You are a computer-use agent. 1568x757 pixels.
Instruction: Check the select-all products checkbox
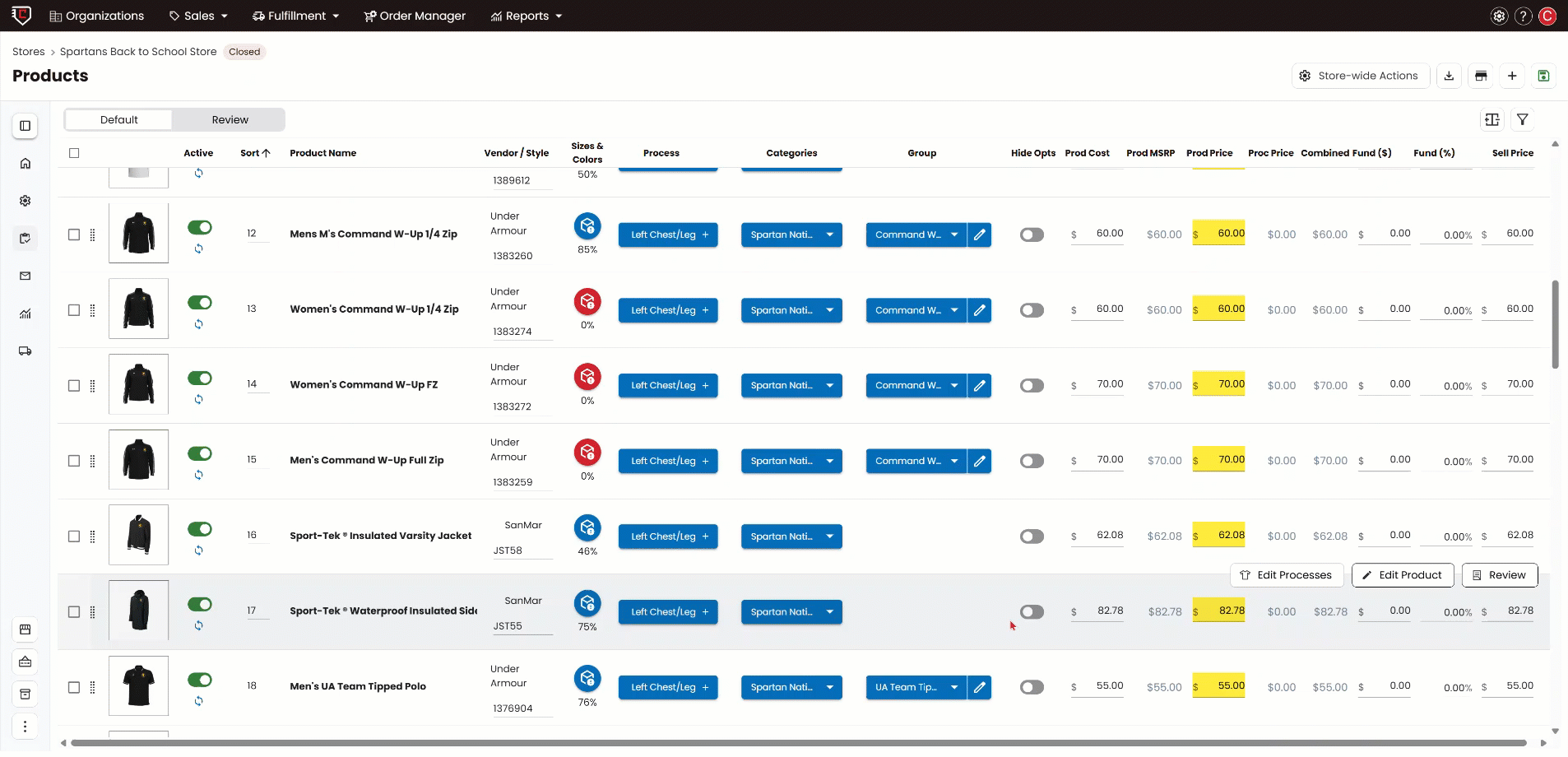pyautogui.click(x=74, y=153)
